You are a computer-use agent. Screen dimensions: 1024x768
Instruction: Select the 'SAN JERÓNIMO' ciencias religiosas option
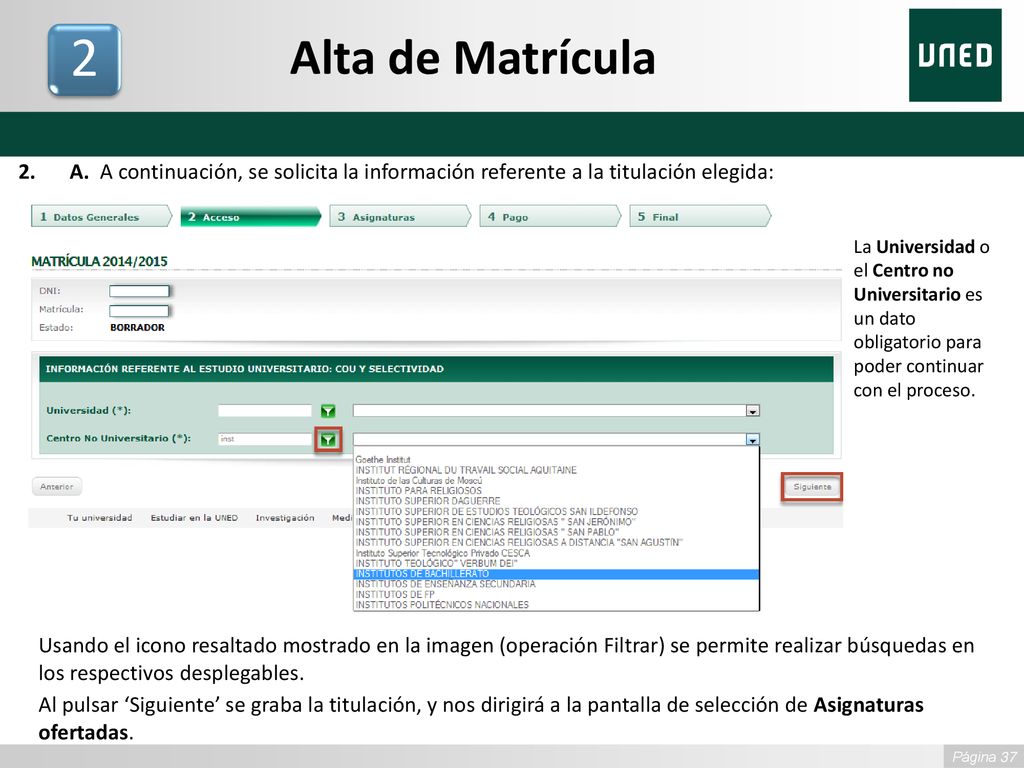point(556,522)
